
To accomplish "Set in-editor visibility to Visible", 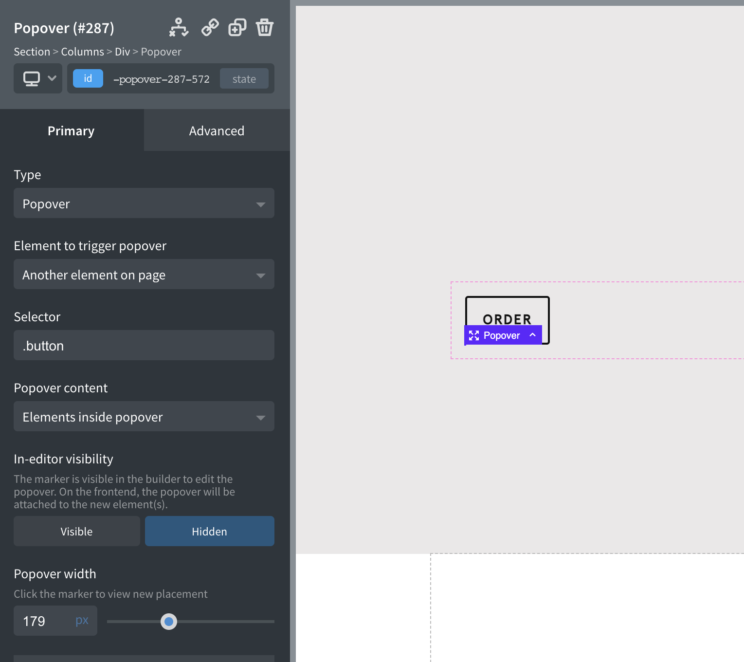I will click(77, 531).
